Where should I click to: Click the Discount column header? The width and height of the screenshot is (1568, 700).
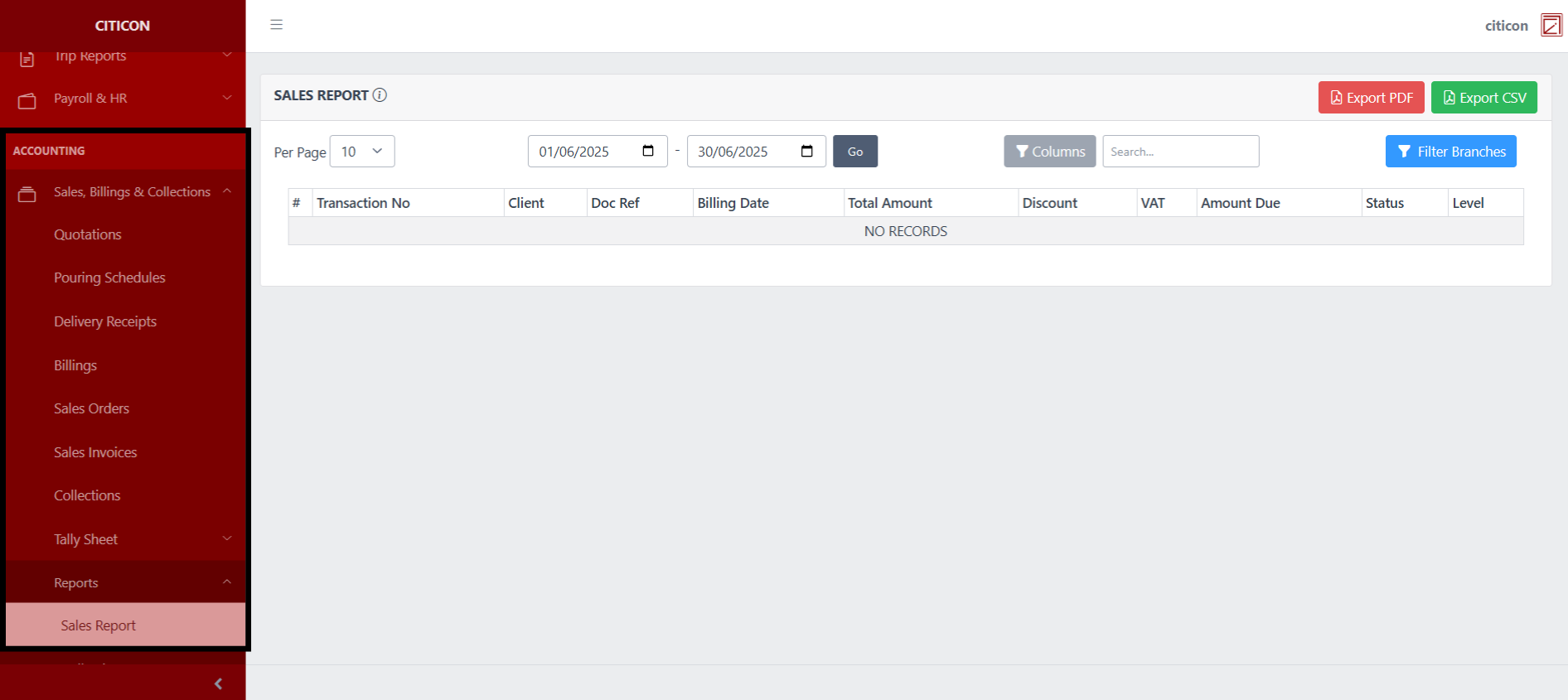[1077, 203]
